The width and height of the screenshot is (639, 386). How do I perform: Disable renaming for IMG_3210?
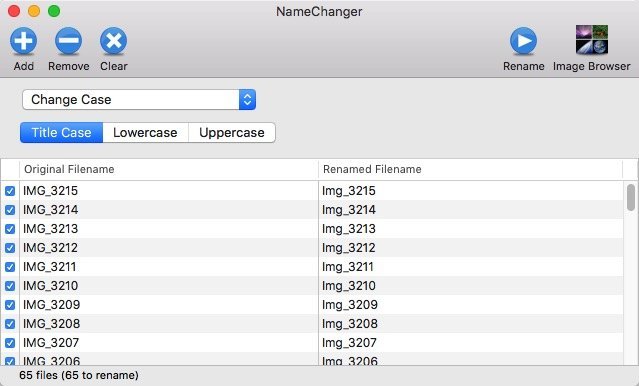[10, 286]
